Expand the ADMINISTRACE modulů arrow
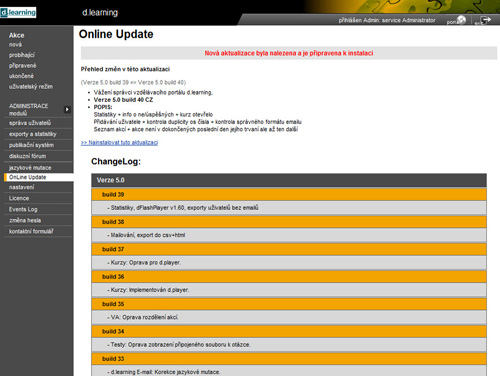The image size is (500, 376). pos(67,109)
